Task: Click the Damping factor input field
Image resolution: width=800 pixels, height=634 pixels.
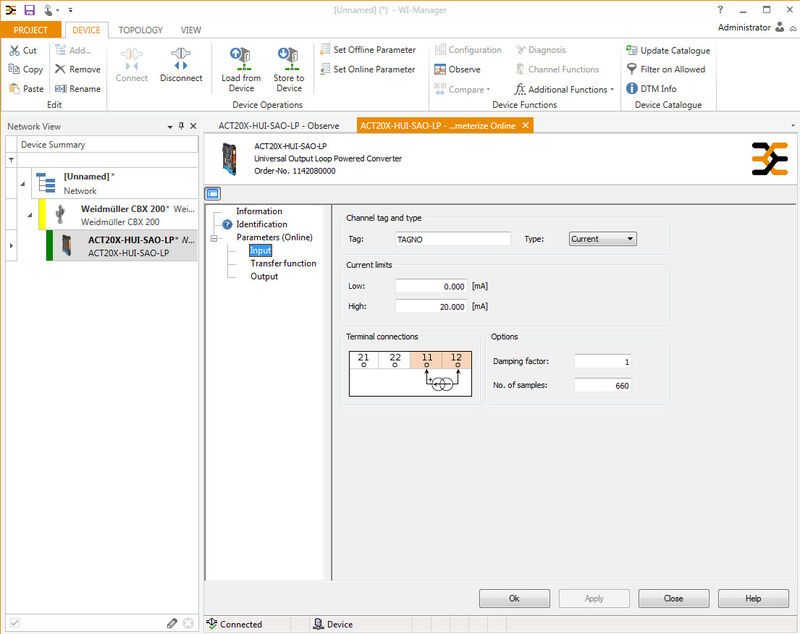Action: (x=602, y=361)
